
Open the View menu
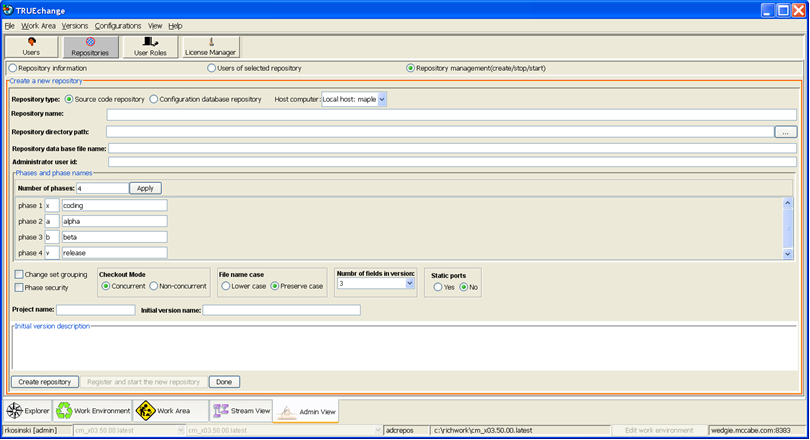pyautogui.click(x=155, y=26)
